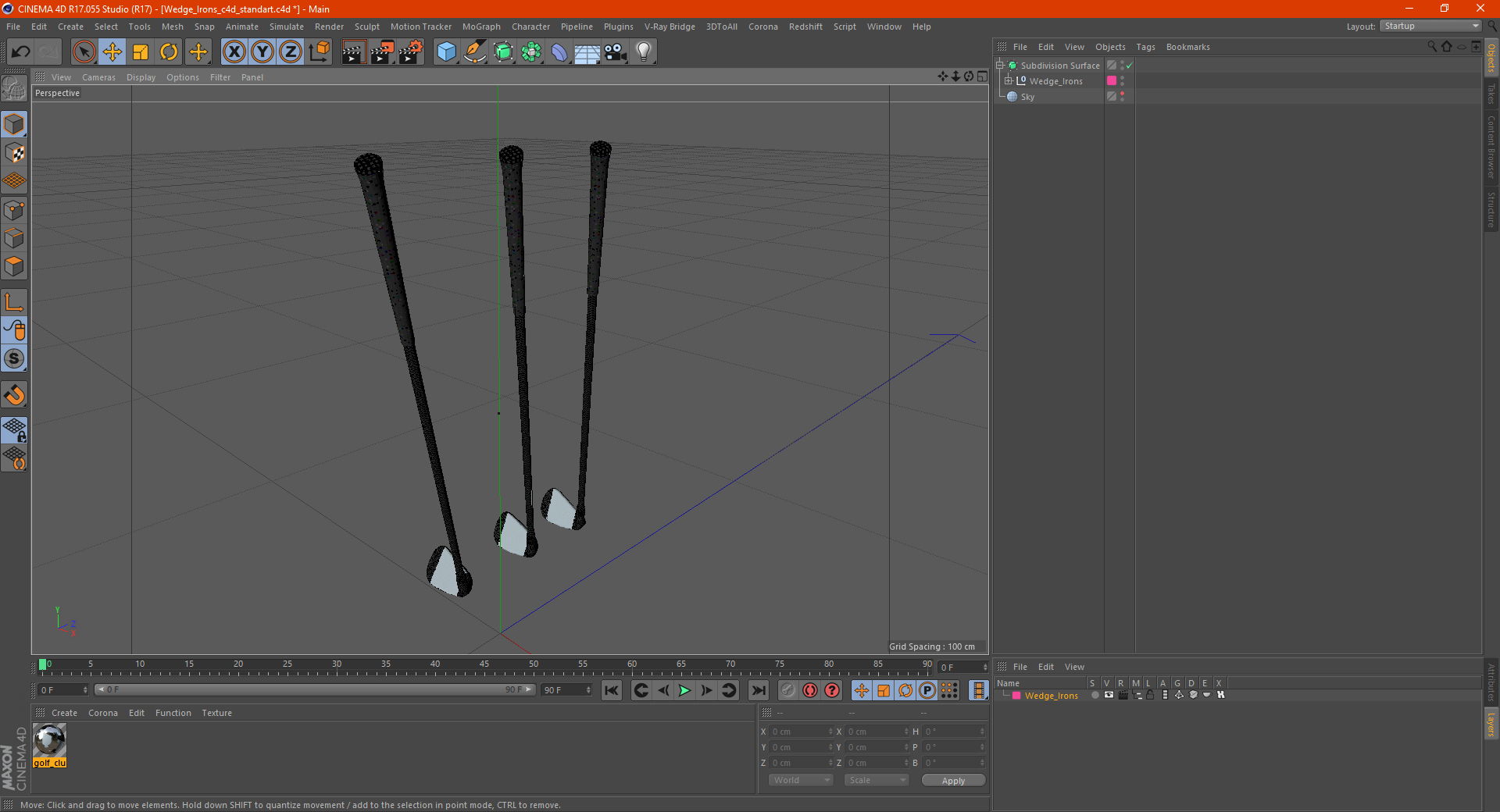Toggle Sky visibility dots

pyautogui.click(x=1123, y=96)
